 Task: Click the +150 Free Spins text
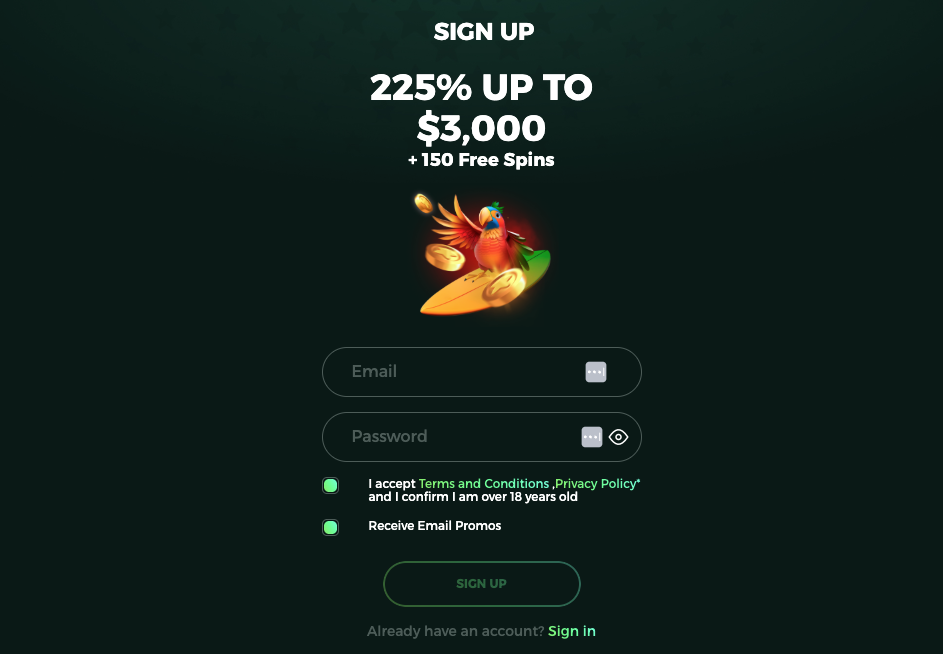[x=481, y=160]
